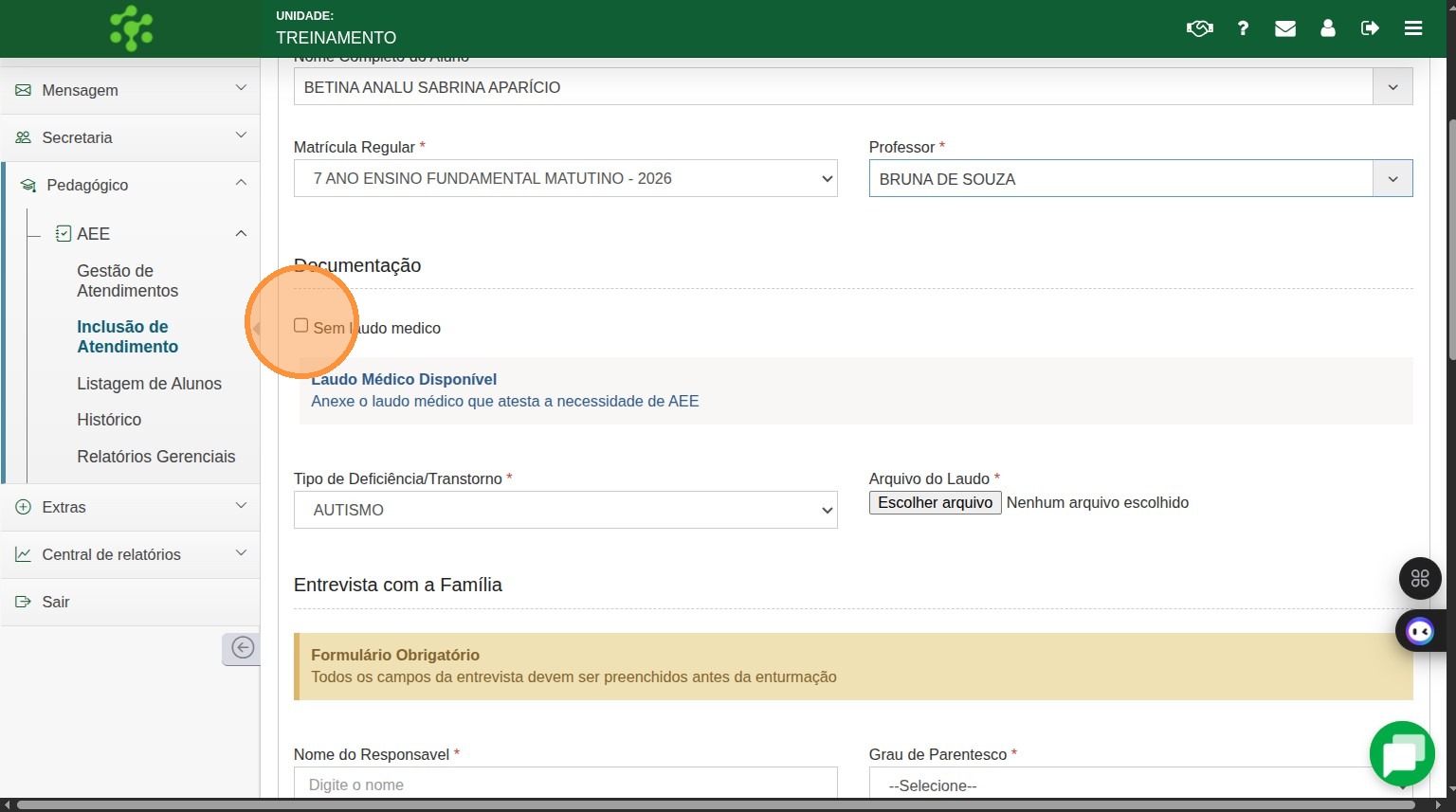Click the Pedagógico graduation cap icon
Image resolution: width=1456 pixels, height=812 pixels.
[x=28, y=185]
